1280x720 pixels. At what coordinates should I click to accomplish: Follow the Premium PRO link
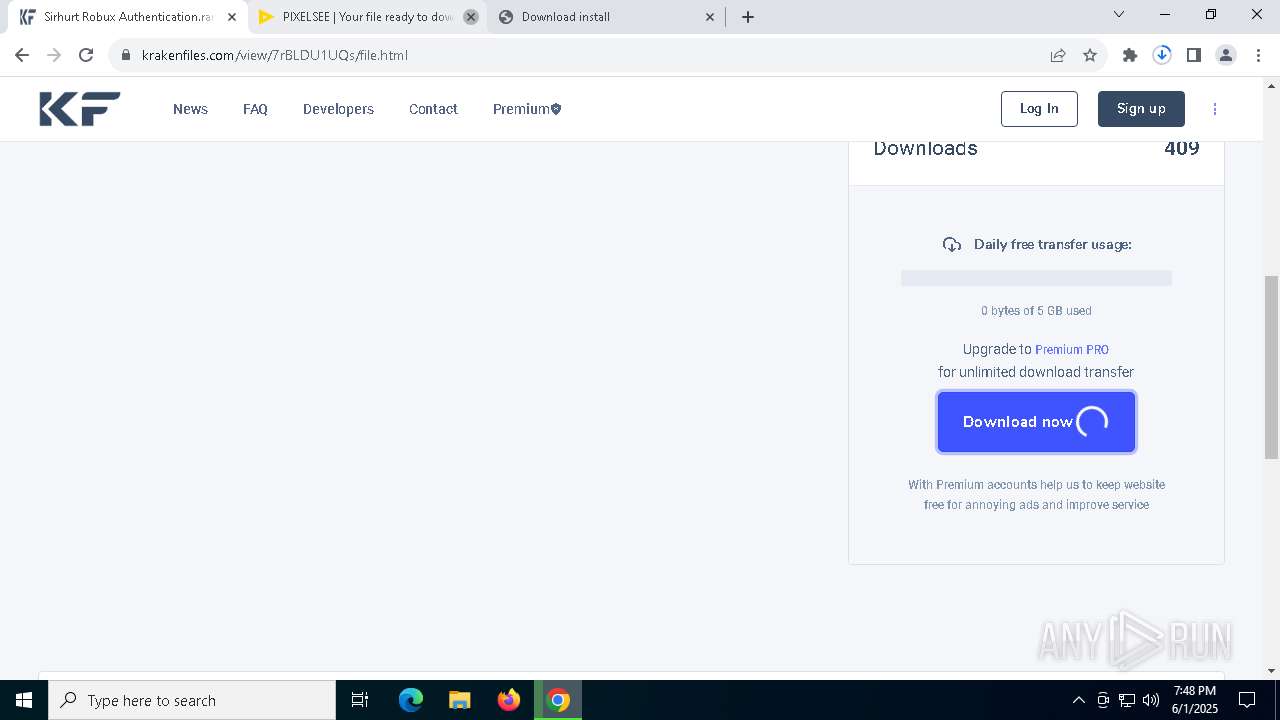(1072, 350)
